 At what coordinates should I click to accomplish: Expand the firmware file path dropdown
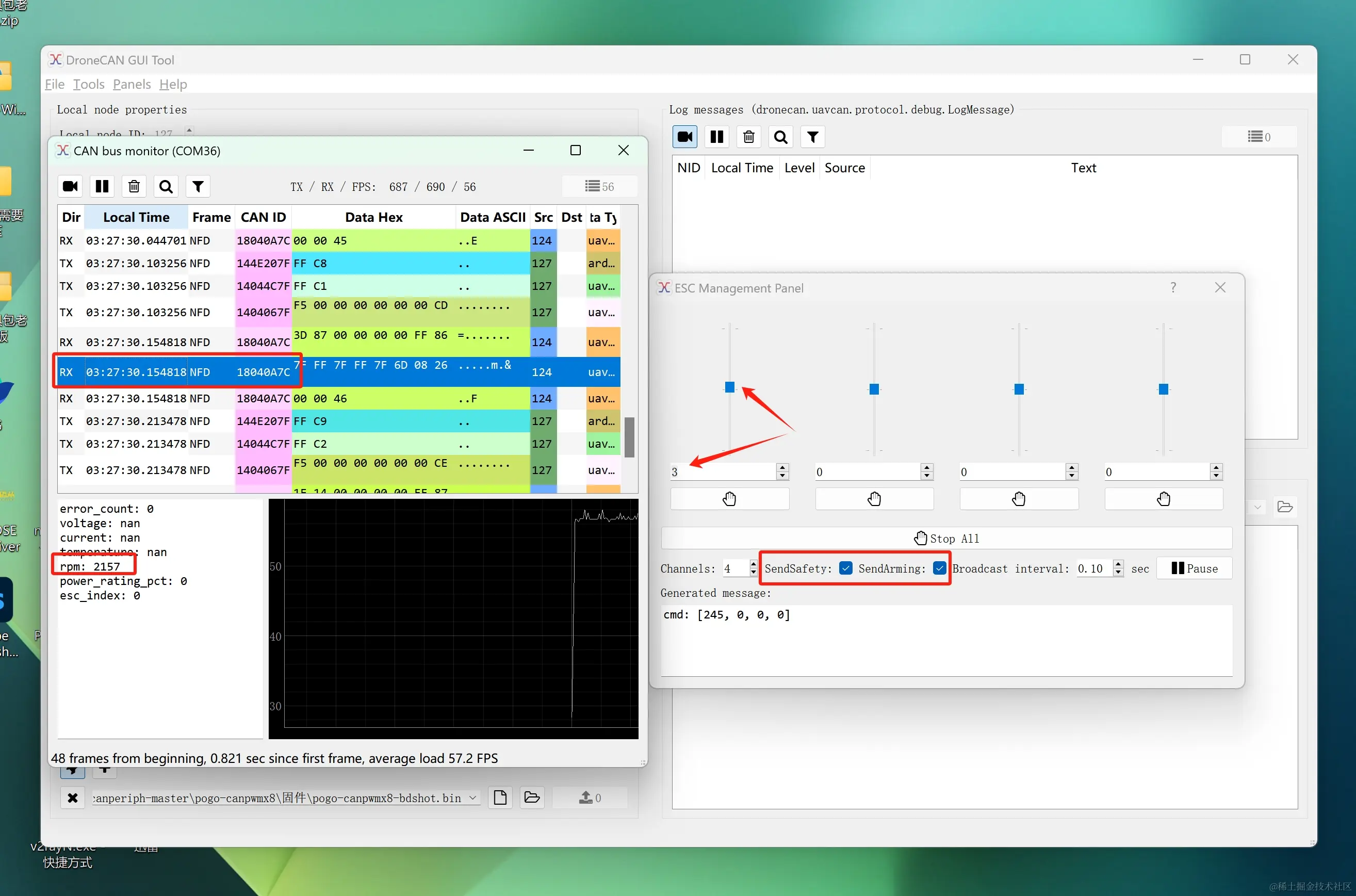[x=472, y=797]
